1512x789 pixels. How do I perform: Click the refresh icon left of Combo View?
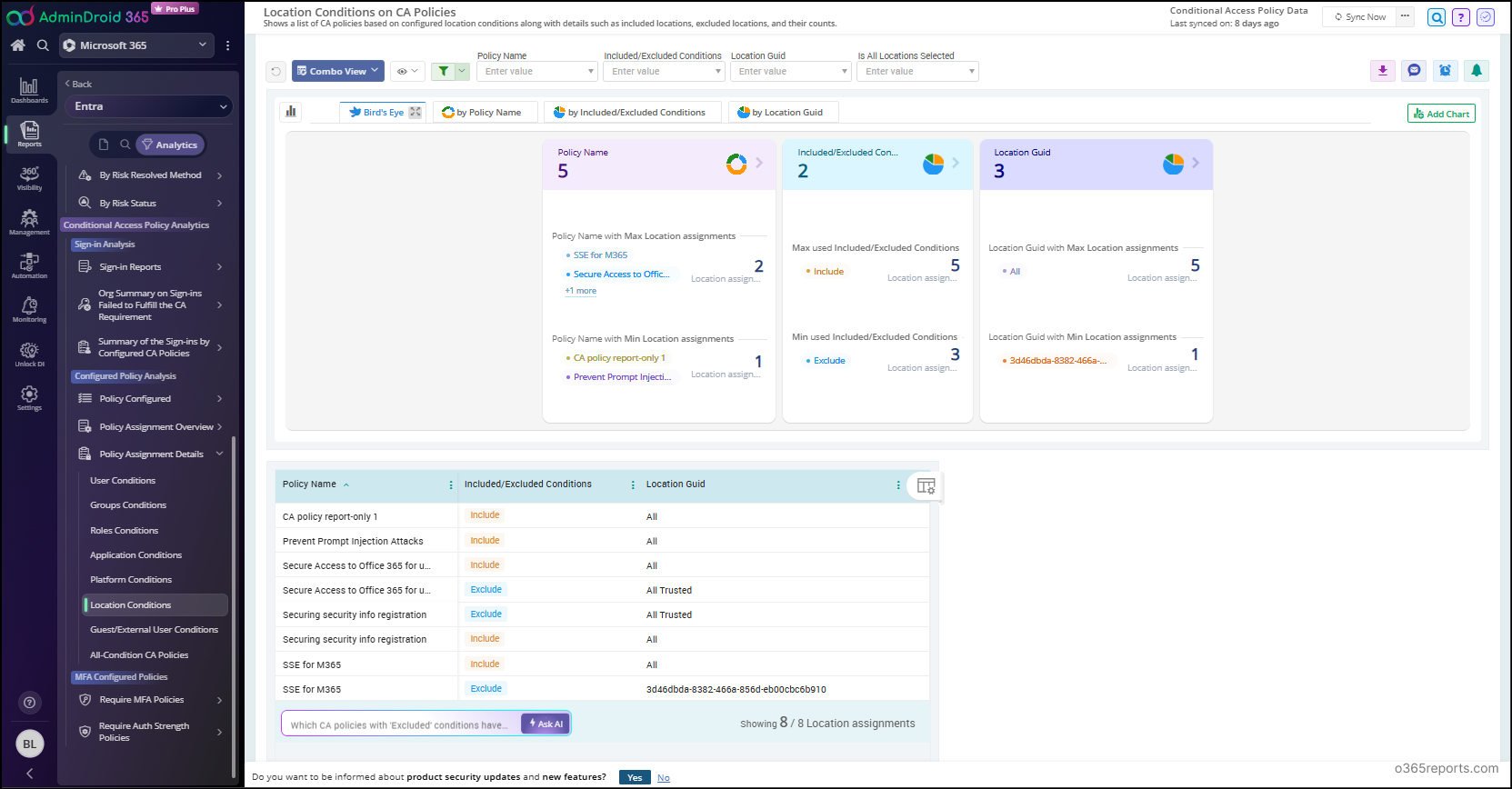coord(276,71)
